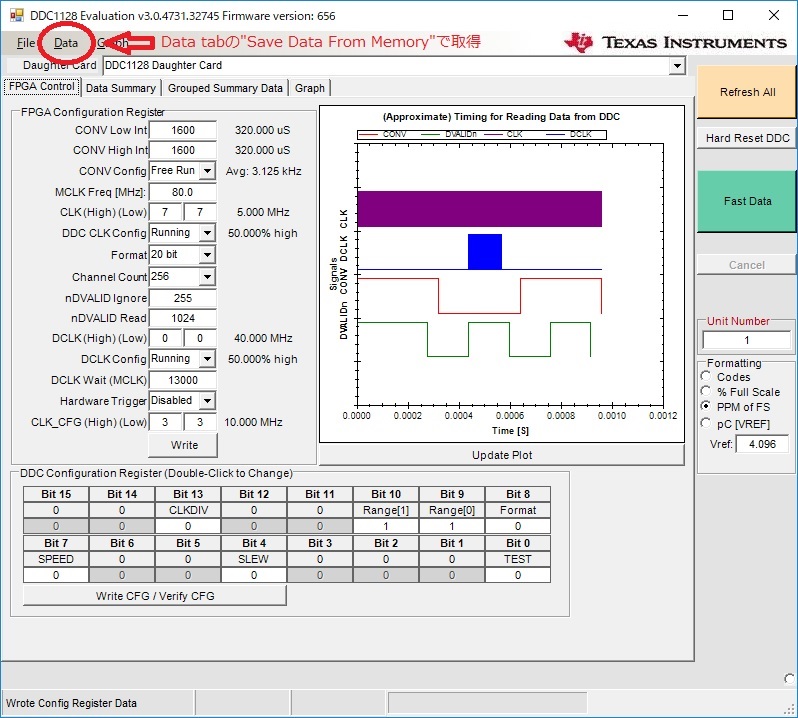Viewport: 798px width, 718px height.
Task: Click the window resize grip
Action: 789,708
